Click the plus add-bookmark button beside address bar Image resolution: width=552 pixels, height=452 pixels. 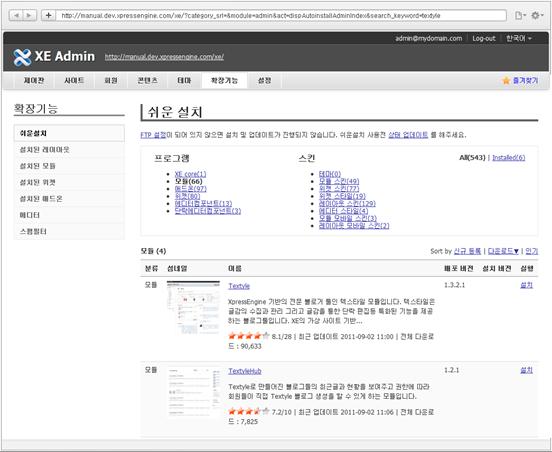click(x=49, y=15)
